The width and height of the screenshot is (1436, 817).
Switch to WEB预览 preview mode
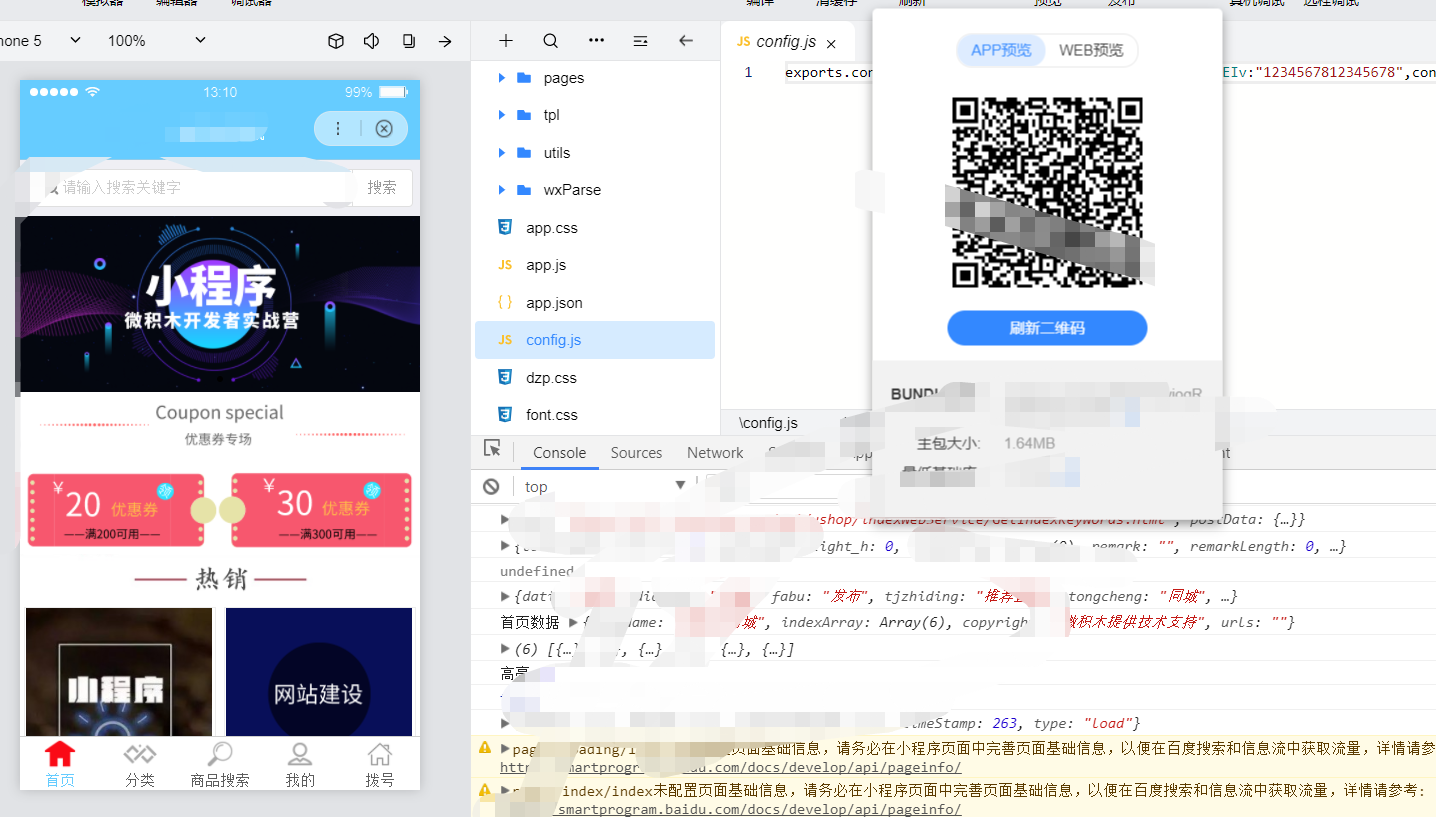coord(1091,50)
